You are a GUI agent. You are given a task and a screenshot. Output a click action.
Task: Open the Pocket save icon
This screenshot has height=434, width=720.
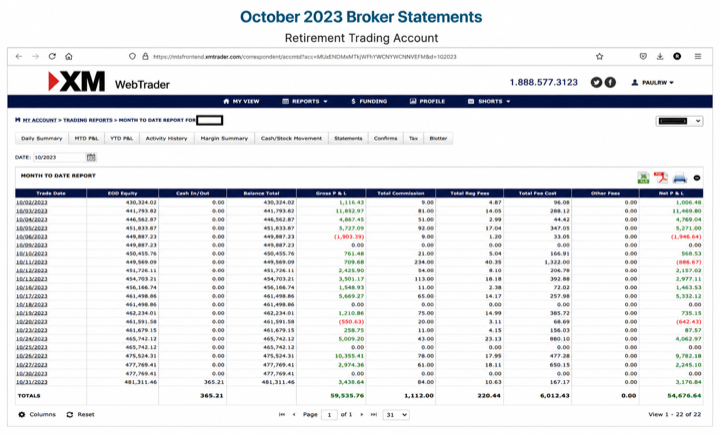(643, 56)
